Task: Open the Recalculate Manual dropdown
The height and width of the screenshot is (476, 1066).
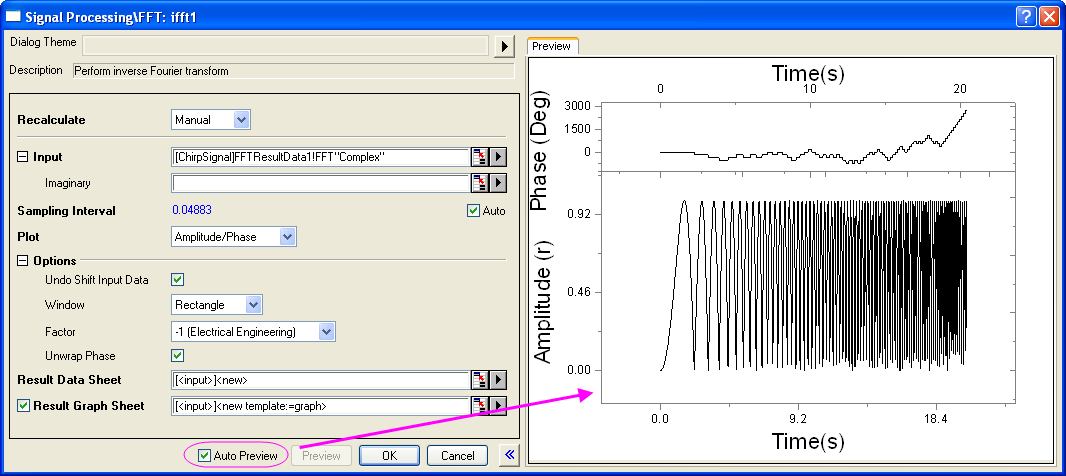Action: [211, 120]
